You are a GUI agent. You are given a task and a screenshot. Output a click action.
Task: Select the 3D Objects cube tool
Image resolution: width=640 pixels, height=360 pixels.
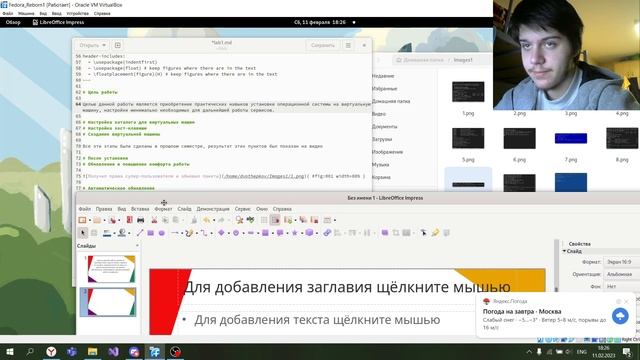[x=309, y=233]
